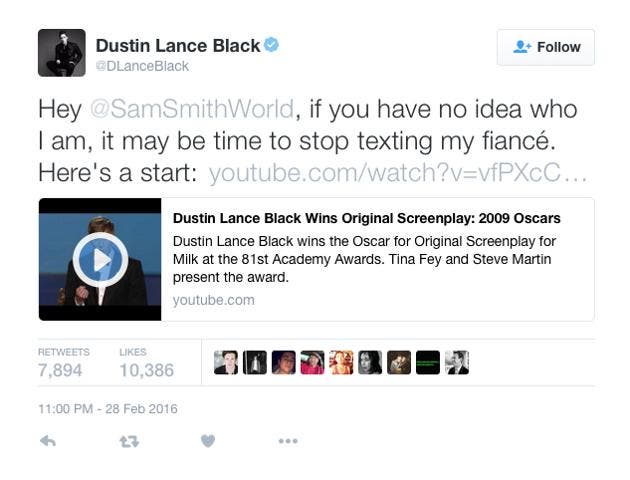Select the last liker avatar thumbnail

tap(457, 362)
